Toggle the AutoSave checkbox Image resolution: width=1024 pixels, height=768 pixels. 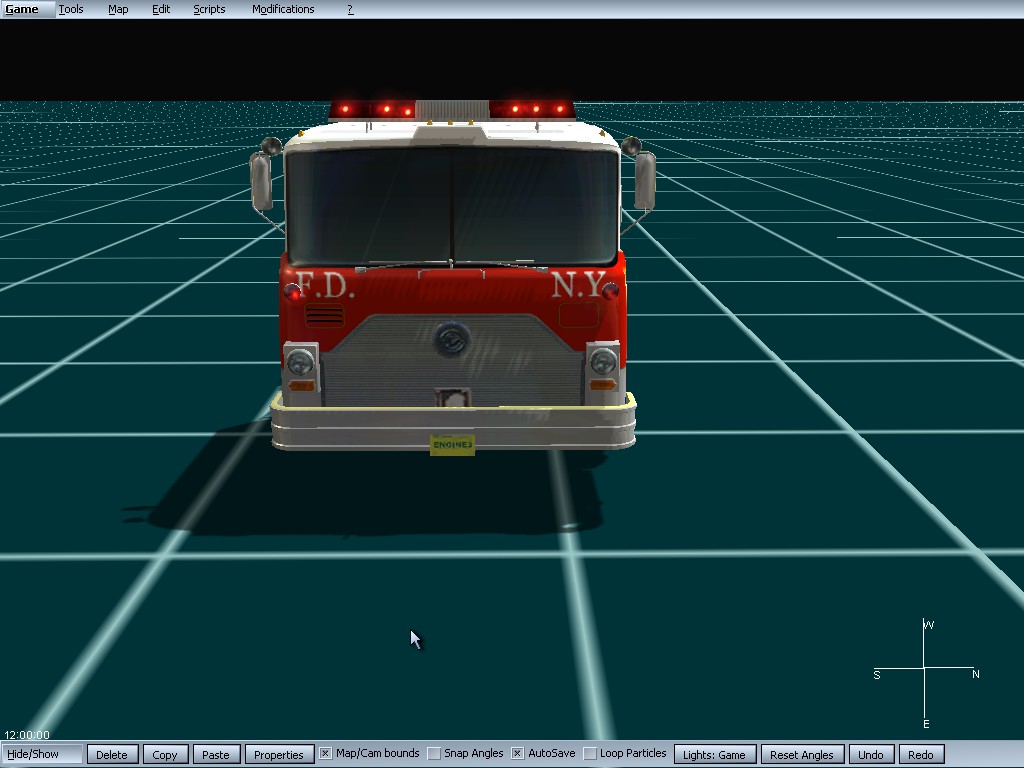517,753
